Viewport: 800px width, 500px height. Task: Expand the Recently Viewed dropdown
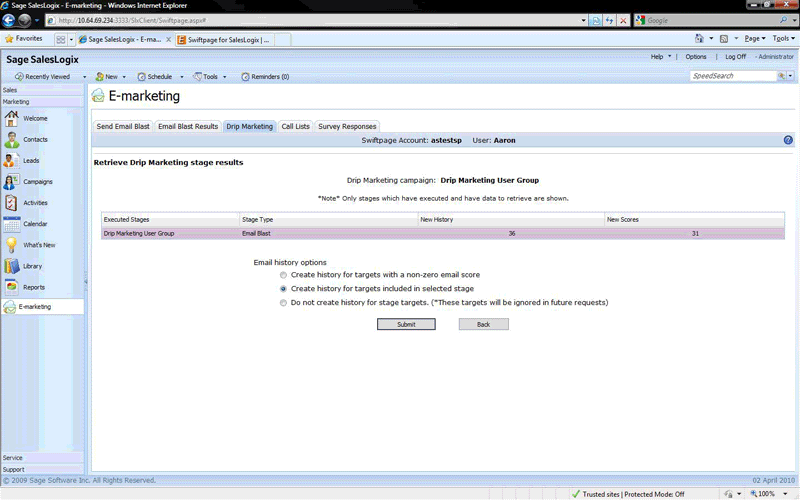84,77
